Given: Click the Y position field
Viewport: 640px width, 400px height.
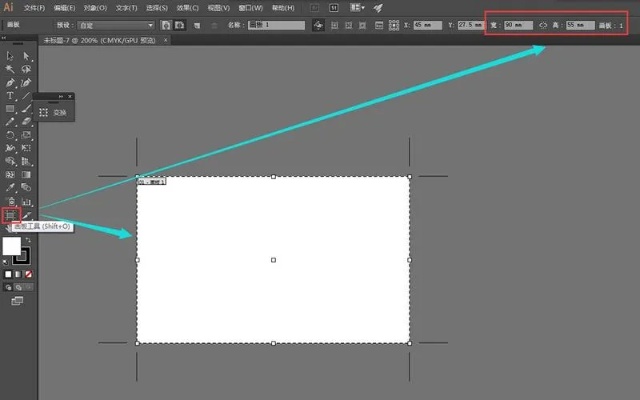Looking at the screenshot, I should point(471,25).
